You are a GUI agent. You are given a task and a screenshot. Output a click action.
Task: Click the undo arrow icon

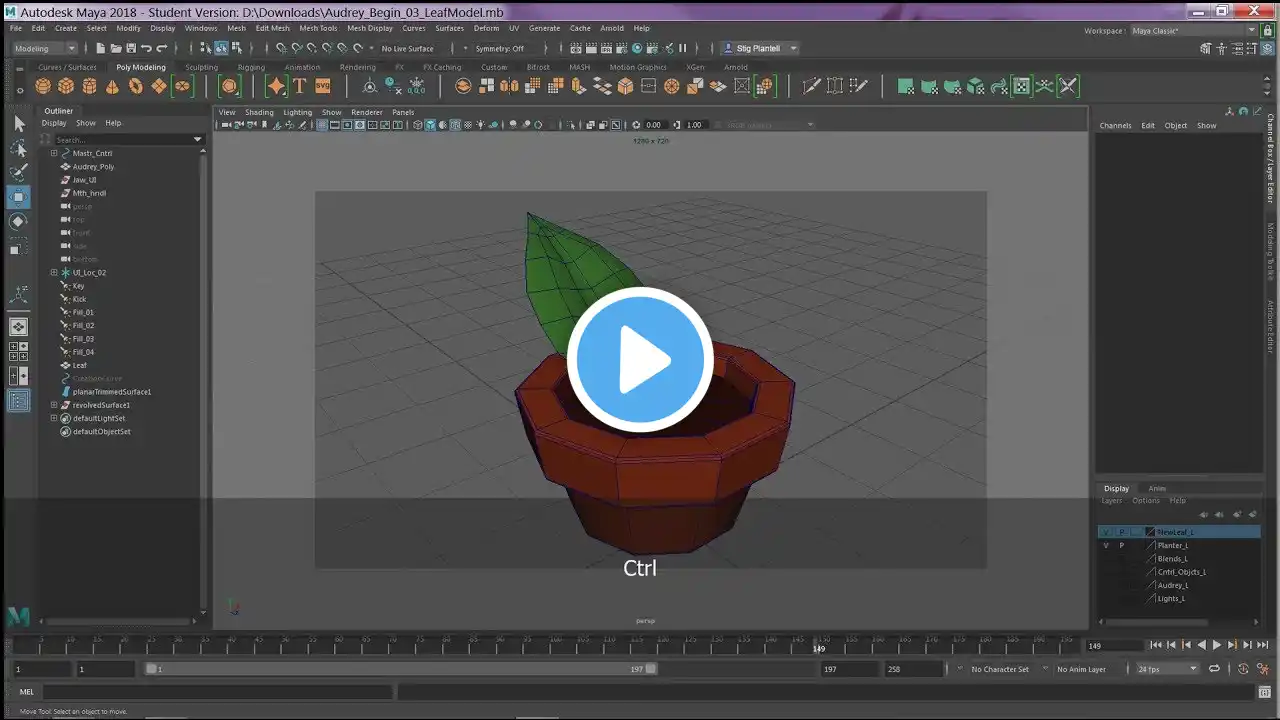coord(147,48)
